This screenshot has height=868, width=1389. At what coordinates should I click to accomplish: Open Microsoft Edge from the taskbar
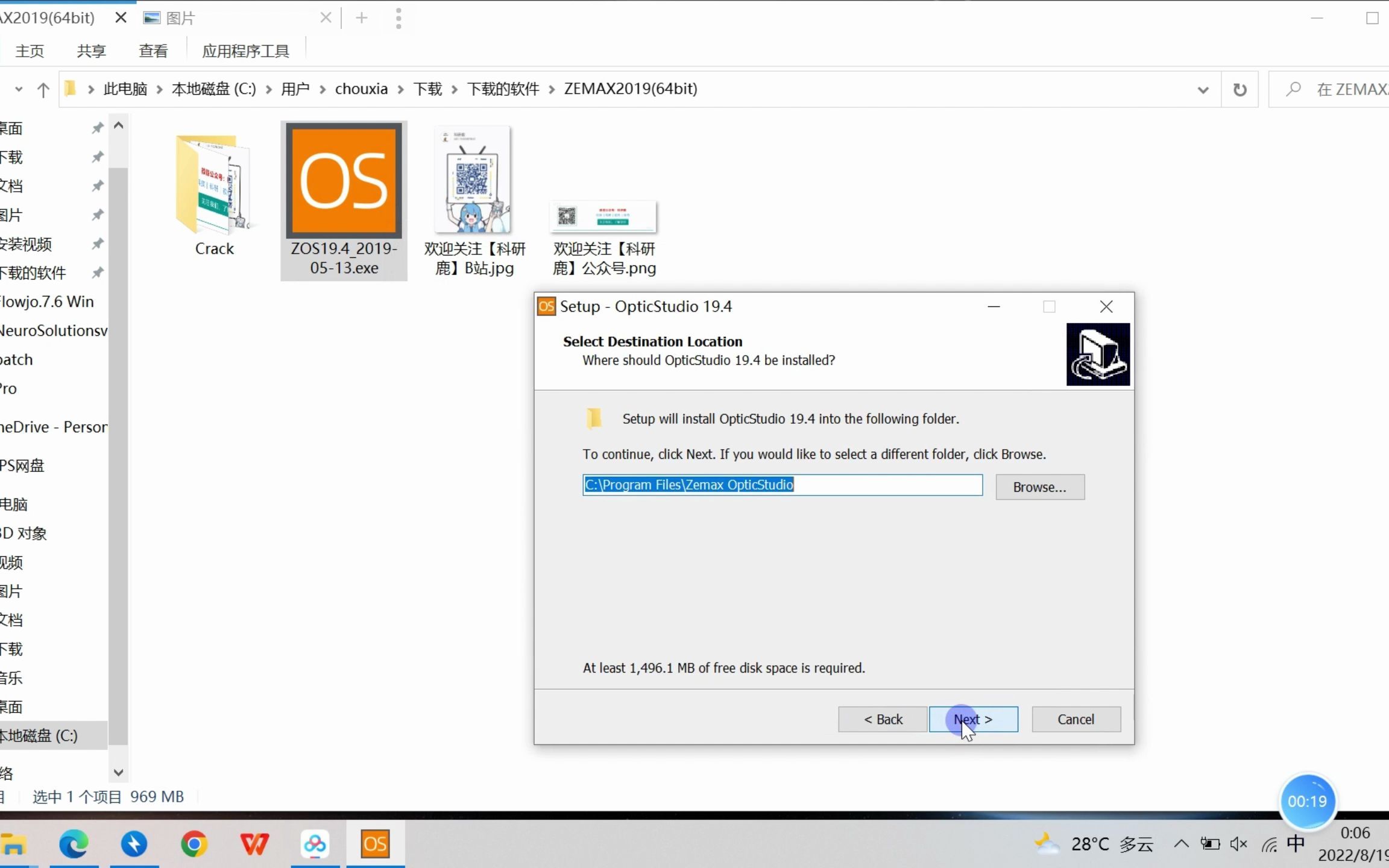coord(74,843)
